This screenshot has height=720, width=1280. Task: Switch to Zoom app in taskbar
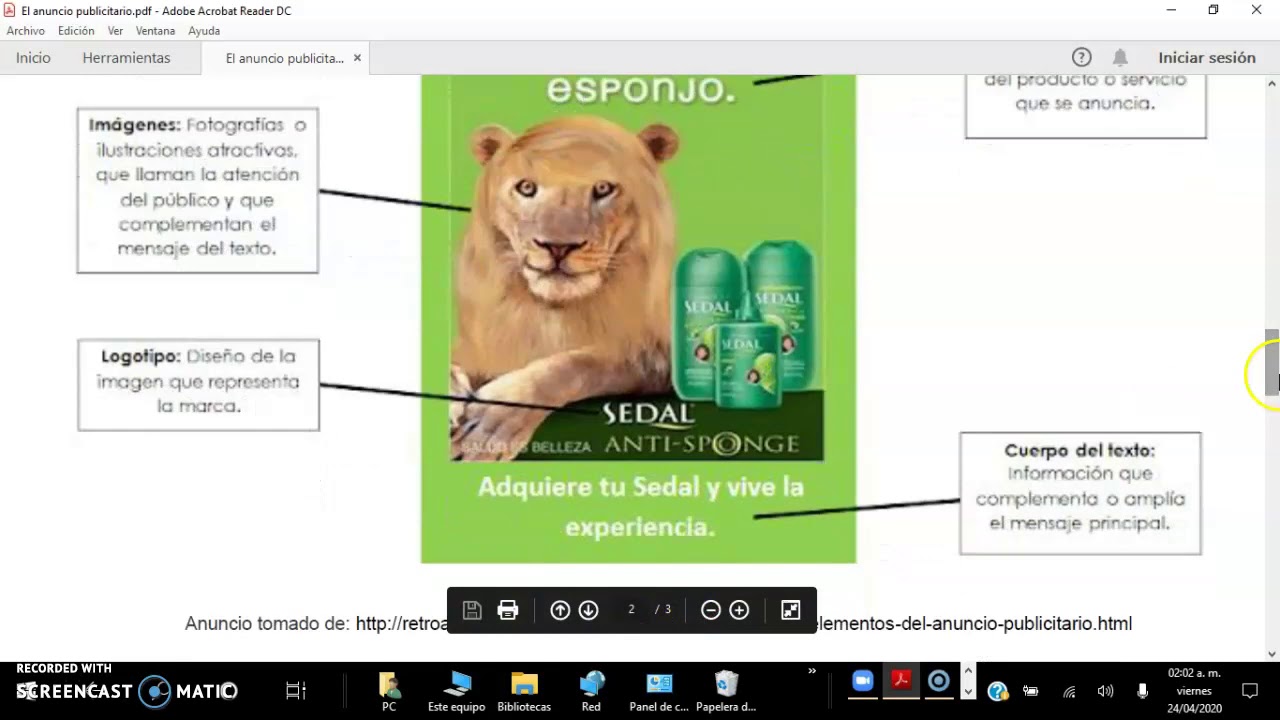[862, 682]
